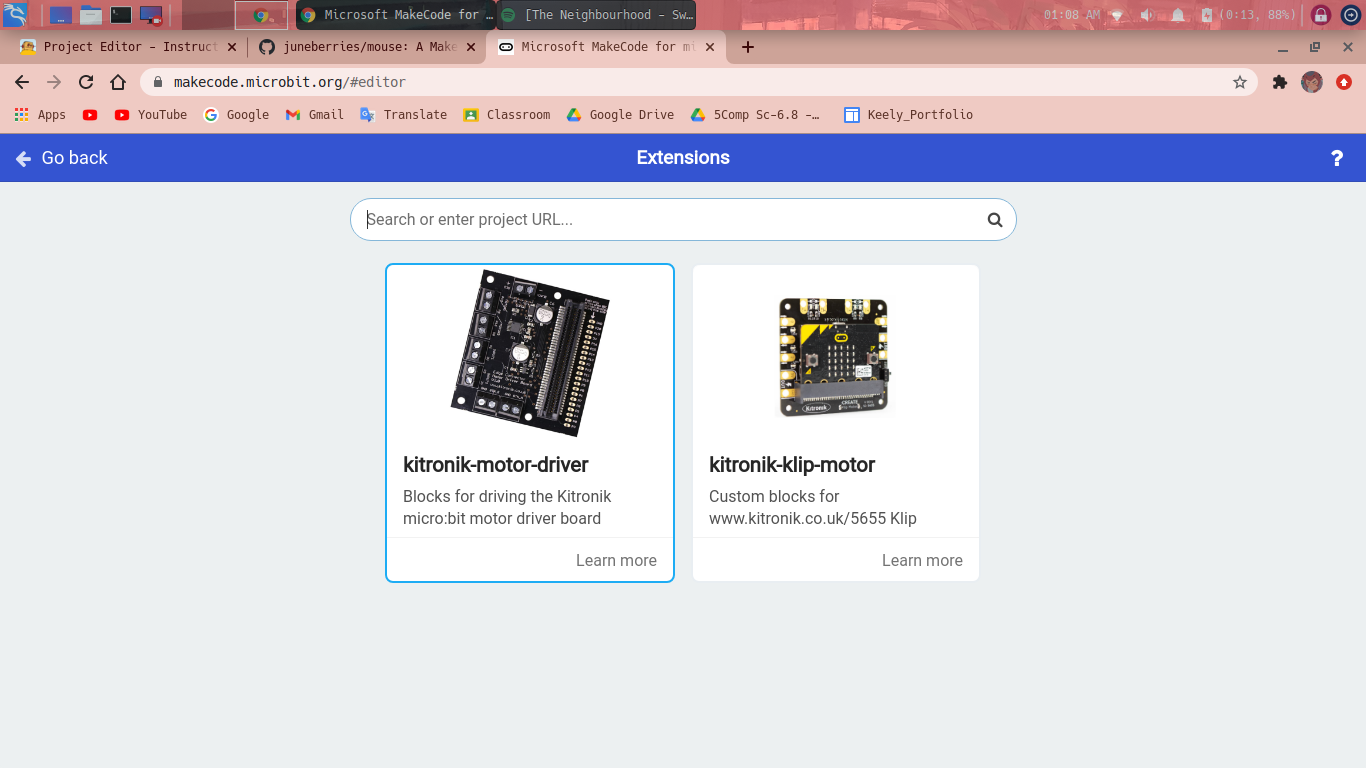Screen dimensions: 1366x768
Task: Open the screen recorder panel icon
Action: [x=151, y=15]
